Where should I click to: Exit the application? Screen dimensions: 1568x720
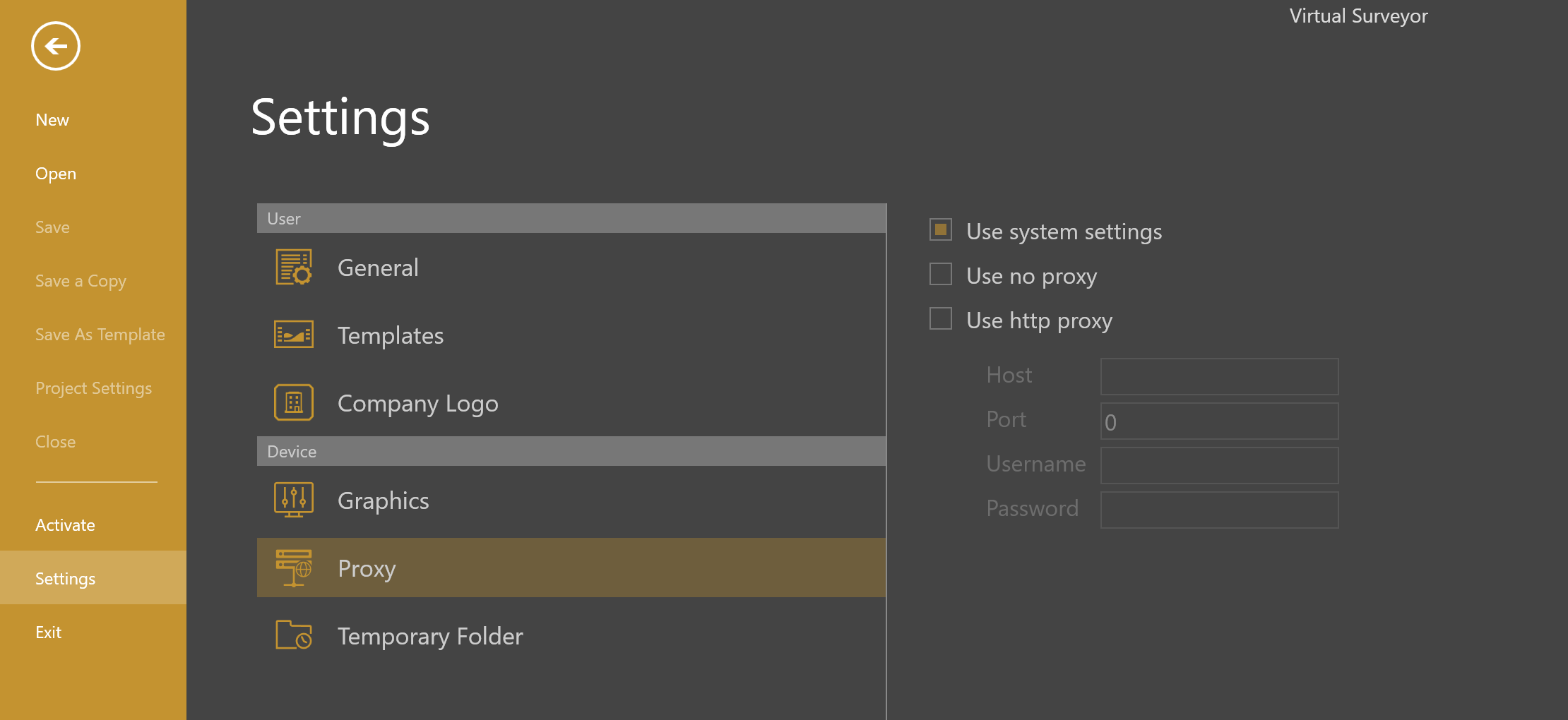pyautogui.click(x=49, y=632)
